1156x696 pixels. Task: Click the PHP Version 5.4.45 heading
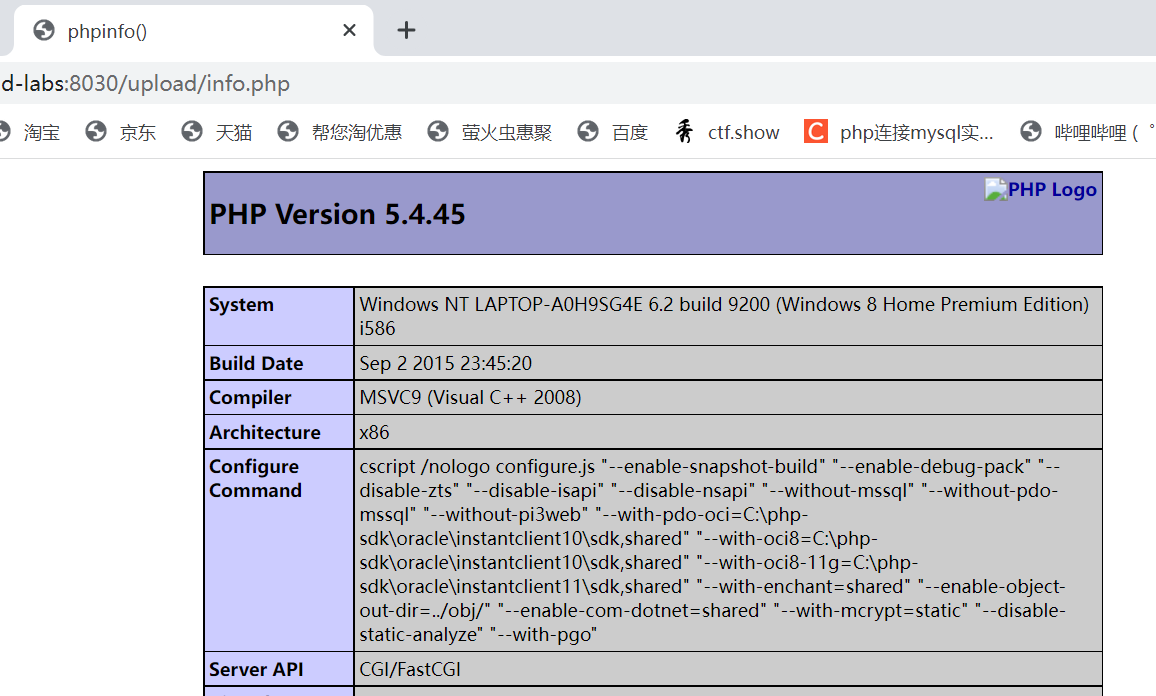pyautogui.click(x=338, y=215)
